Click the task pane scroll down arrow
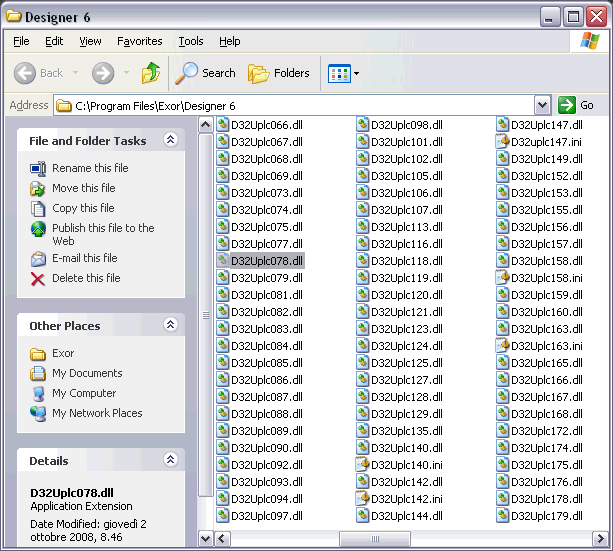 point(206,539)
